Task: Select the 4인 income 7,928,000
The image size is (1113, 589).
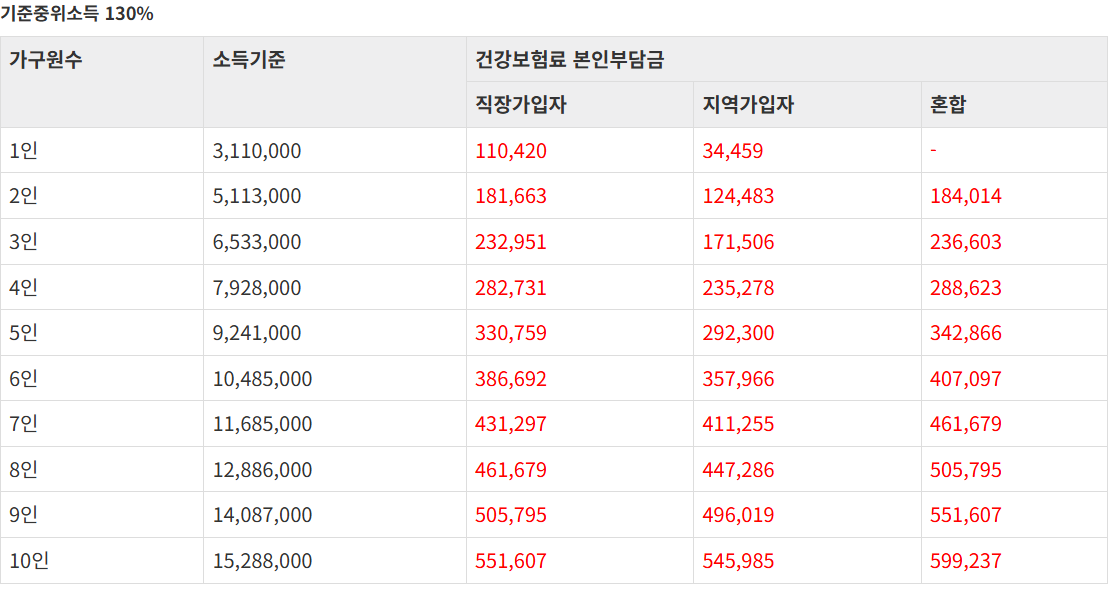Action: pos(256,288)
